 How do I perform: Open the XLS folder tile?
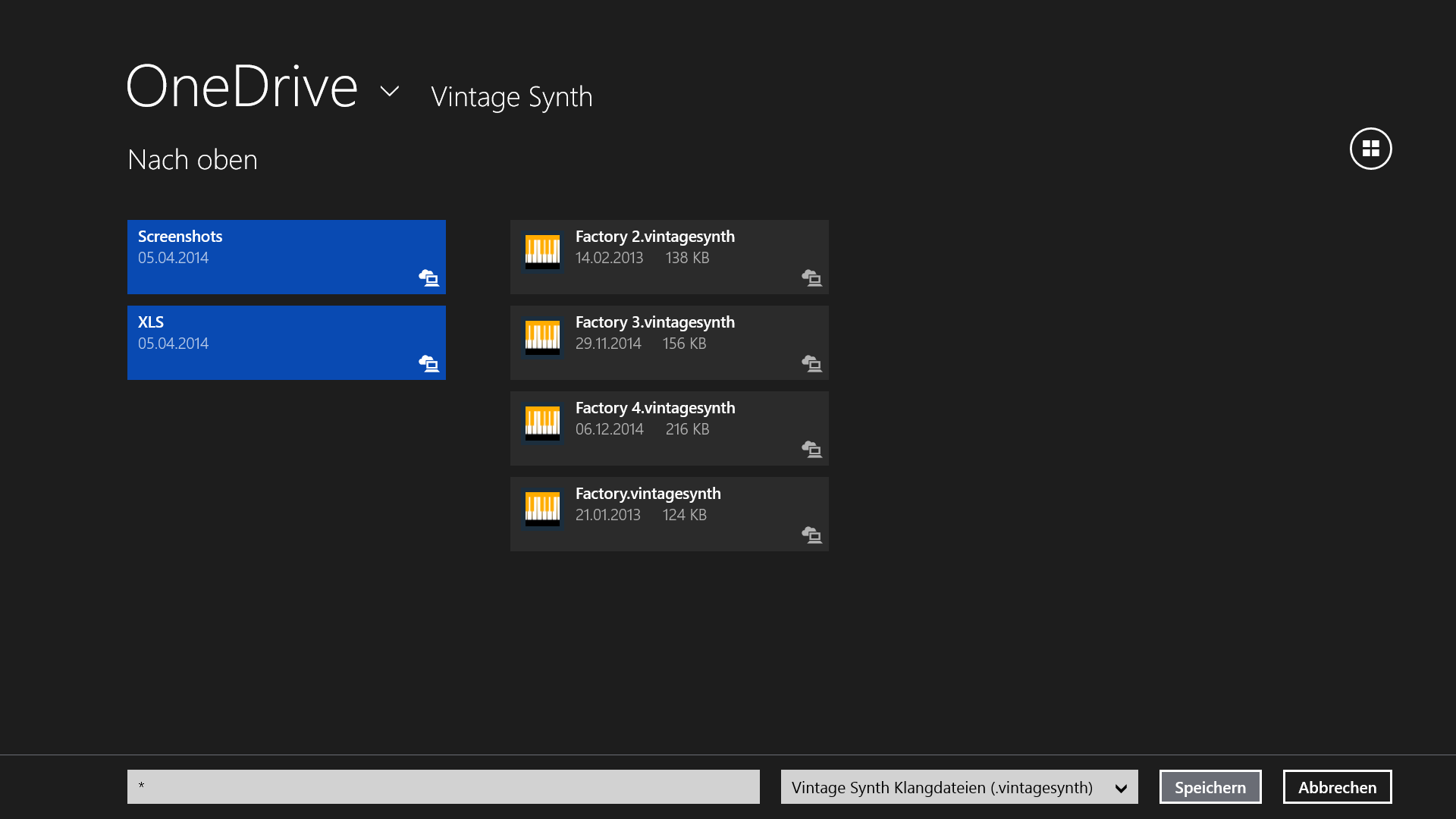[286, 343]
